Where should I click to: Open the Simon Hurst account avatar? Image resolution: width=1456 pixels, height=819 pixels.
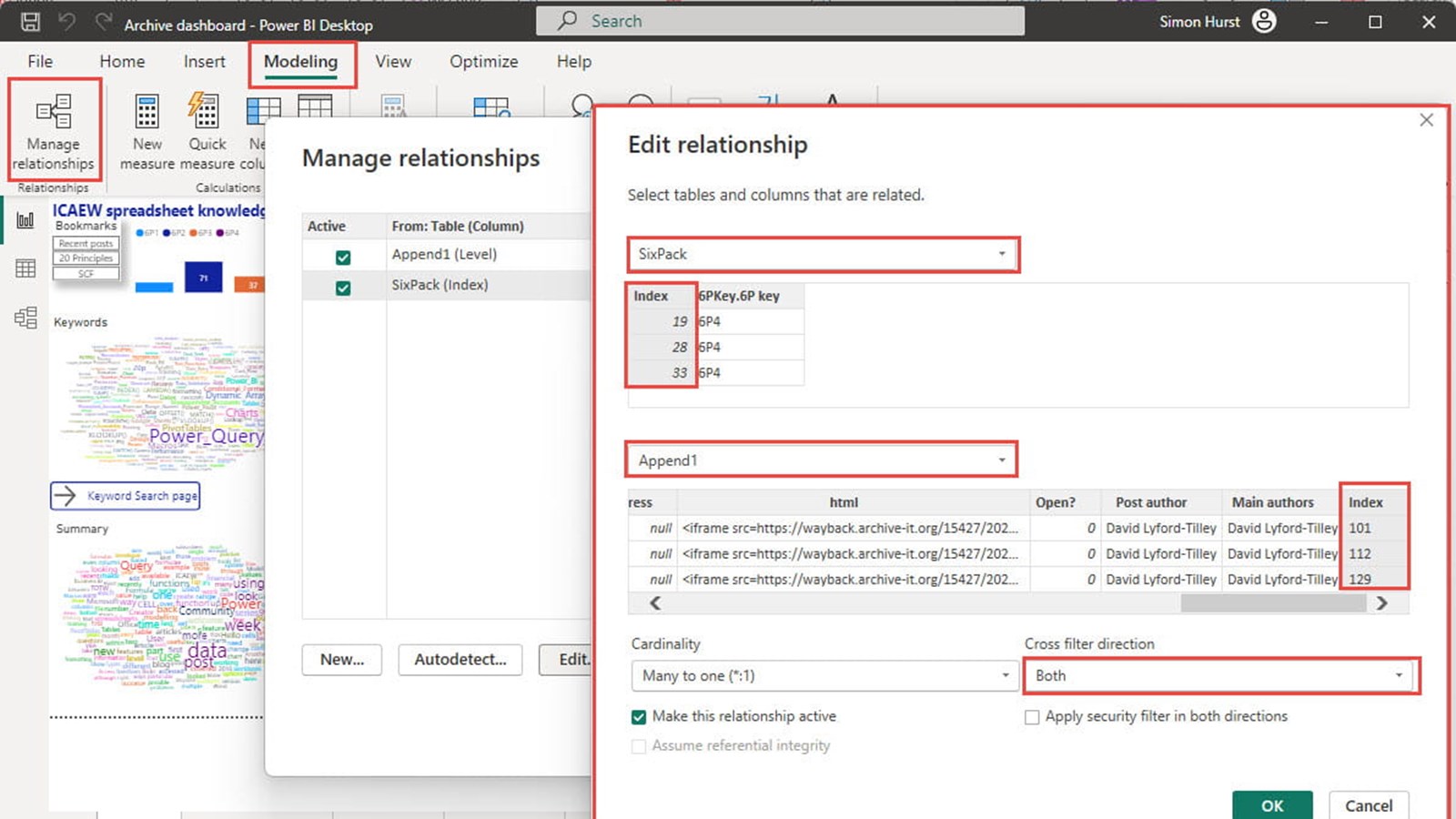coord(1264,21)
